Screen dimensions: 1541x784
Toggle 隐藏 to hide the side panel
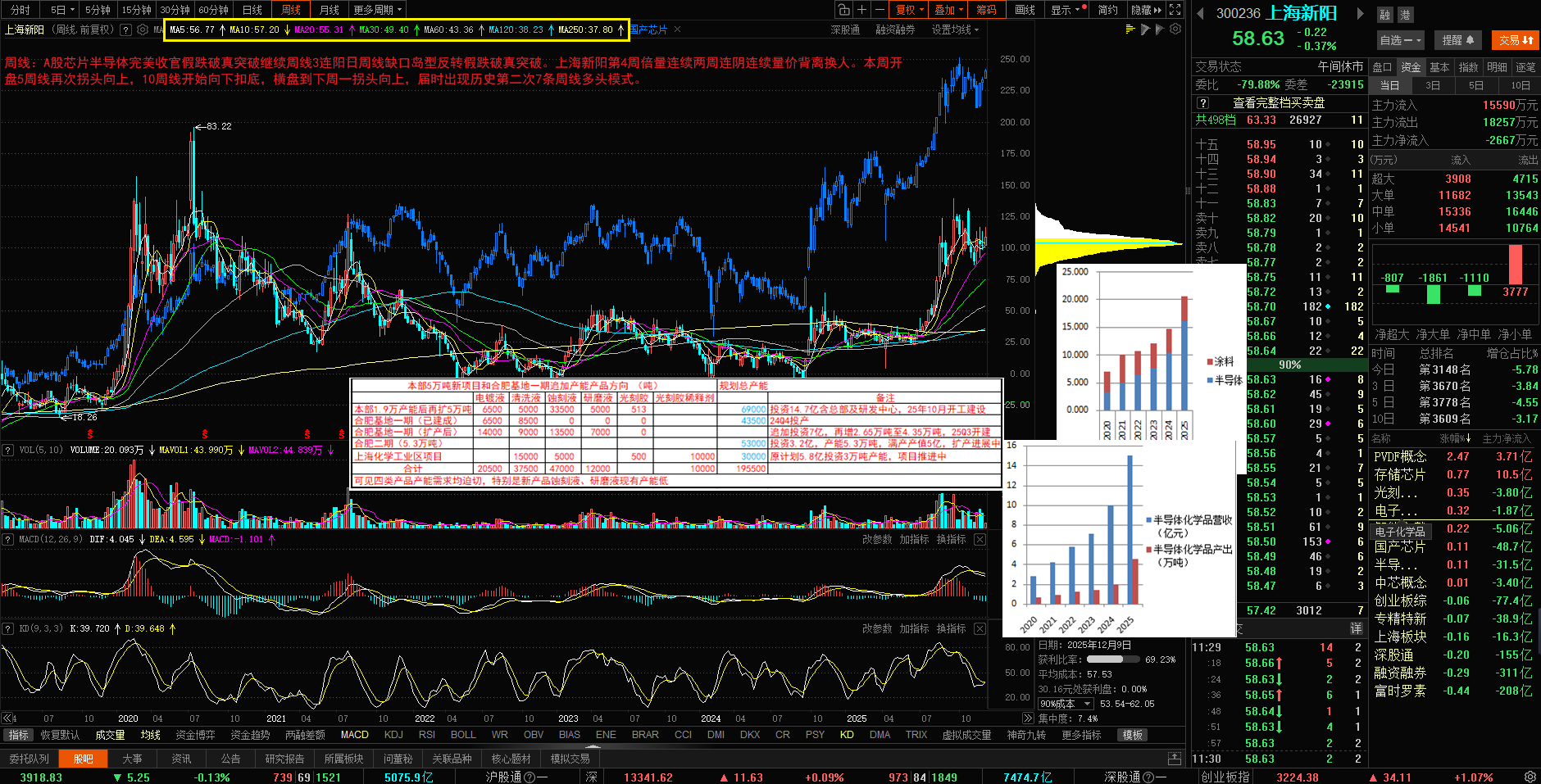(1146, 10)
